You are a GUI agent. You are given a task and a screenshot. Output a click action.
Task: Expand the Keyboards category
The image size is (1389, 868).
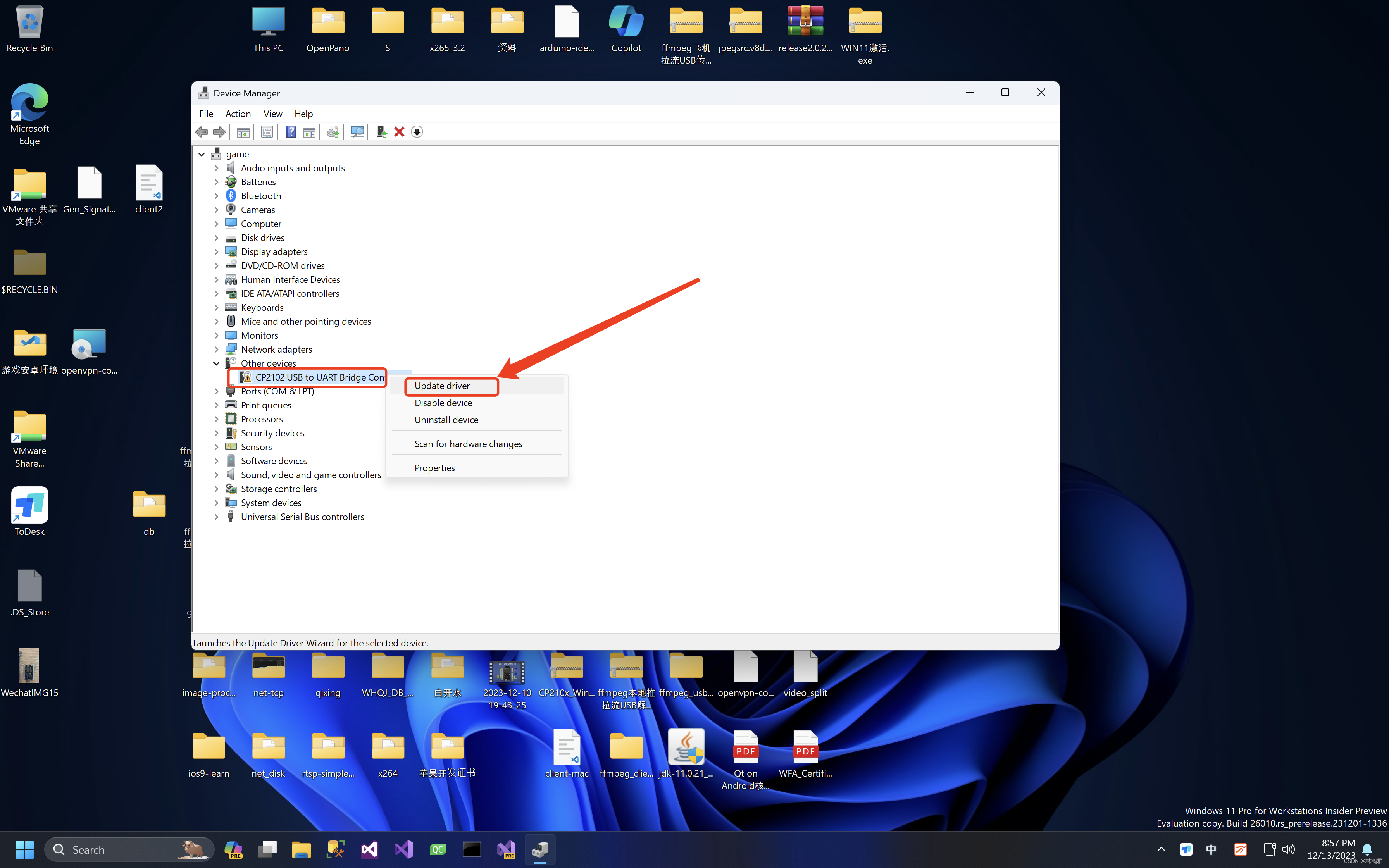point(216,308)
